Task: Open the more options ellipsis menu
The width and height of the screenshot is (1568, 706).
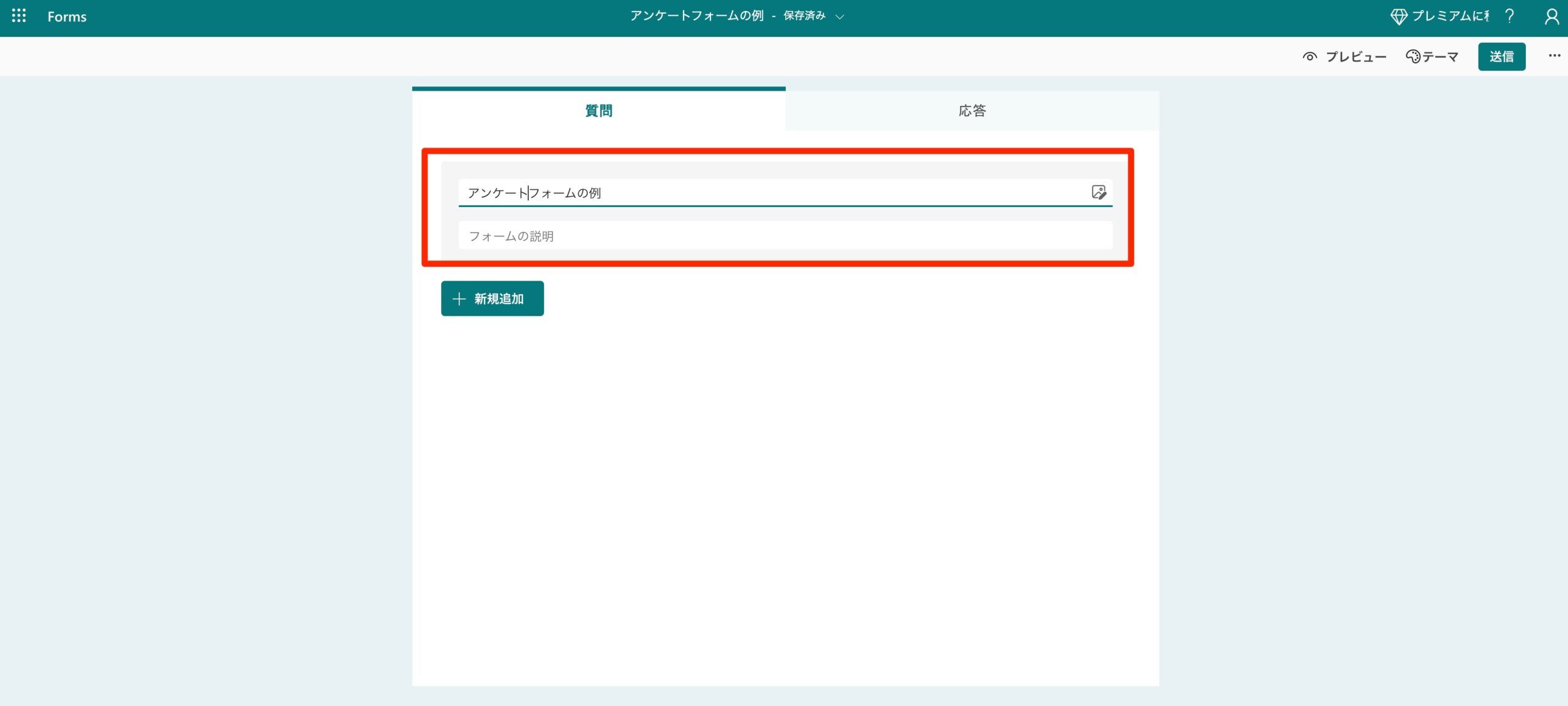Action: [1555, 56]
